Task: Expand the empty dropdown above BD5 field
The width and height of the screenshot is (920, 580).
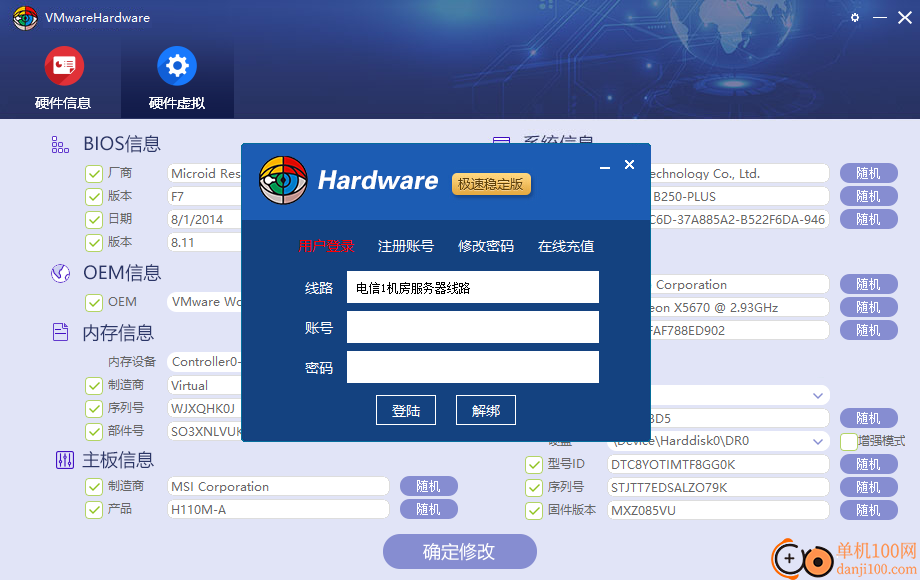Action: click(x=818, y=395)
